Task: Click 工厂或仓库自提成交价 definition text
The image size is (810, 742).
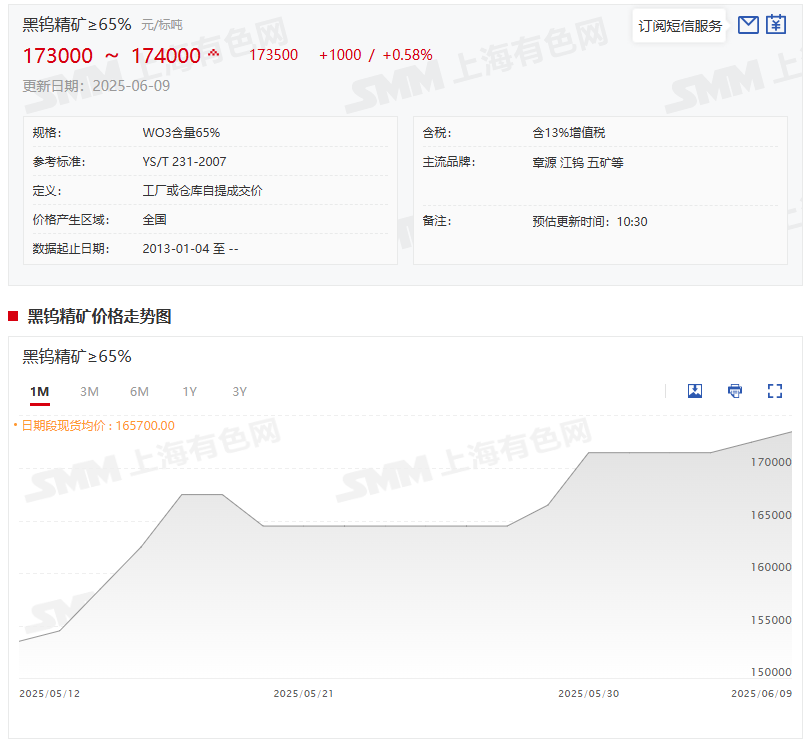Action: point(202,191)
